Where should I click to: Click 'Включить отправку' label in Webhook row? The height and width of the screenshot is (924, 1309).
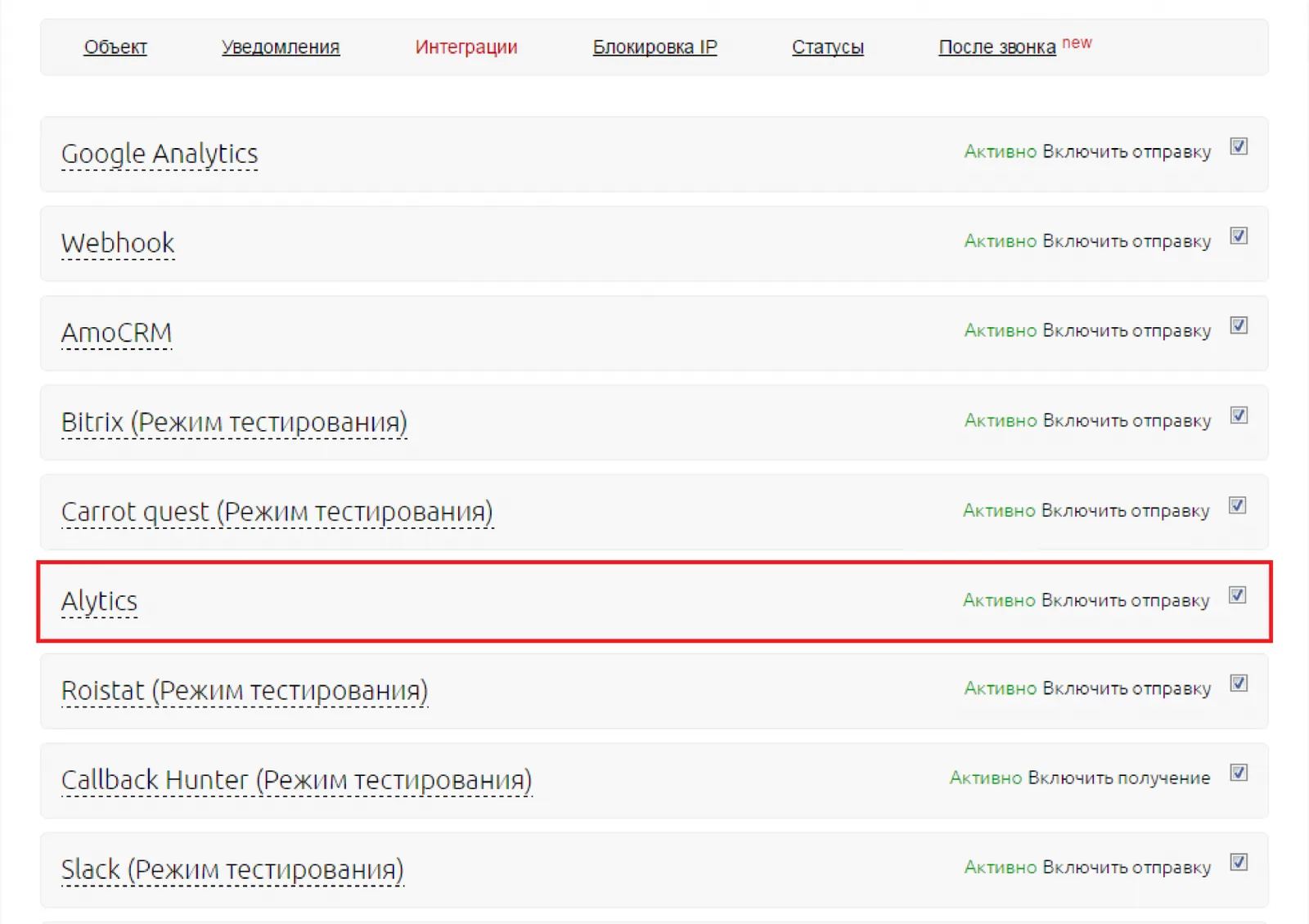coord(1127,241)
